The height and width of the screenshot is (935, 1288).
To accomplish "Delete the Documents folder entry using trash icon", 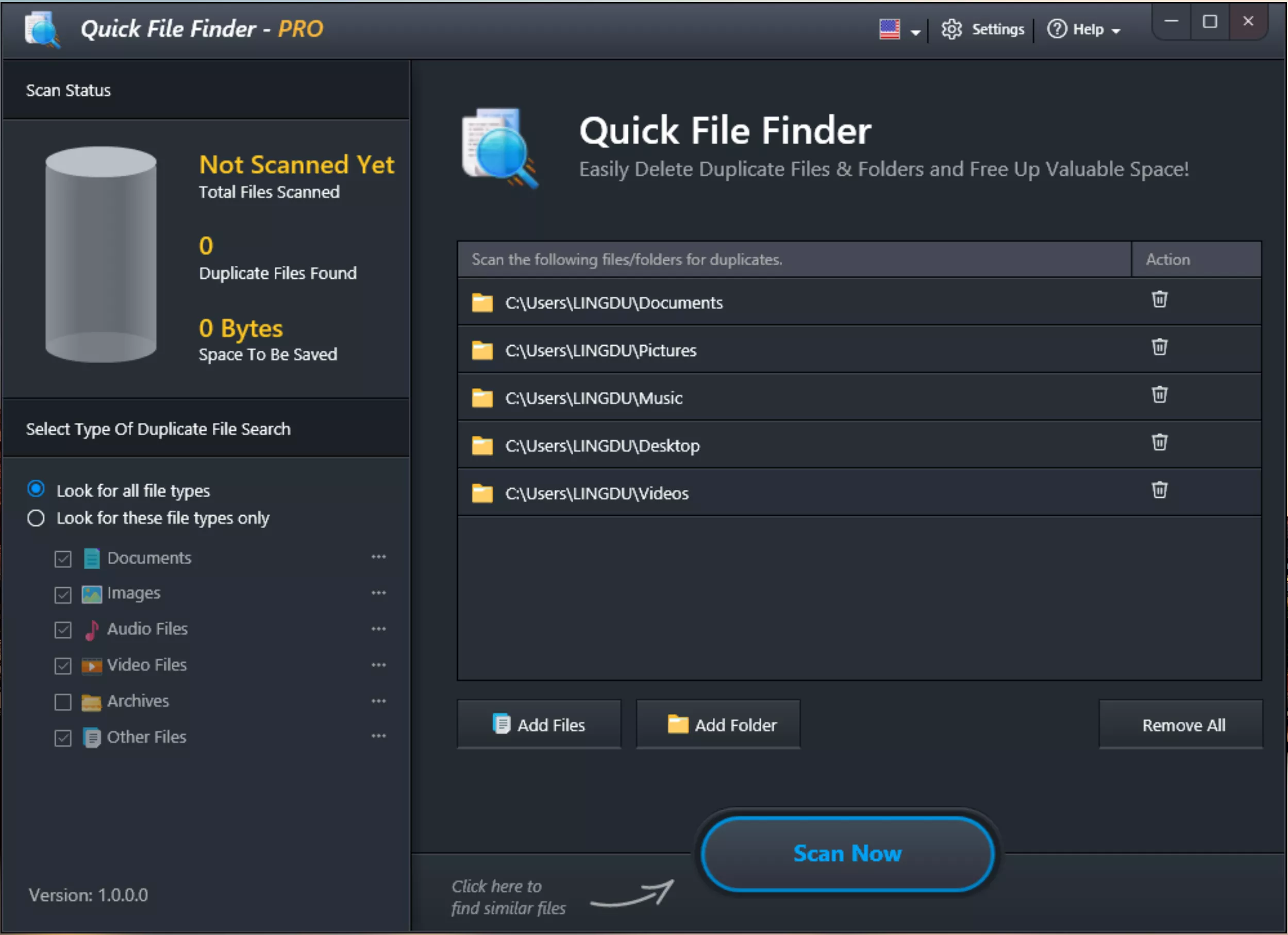I will click(x=1159, y=299).
